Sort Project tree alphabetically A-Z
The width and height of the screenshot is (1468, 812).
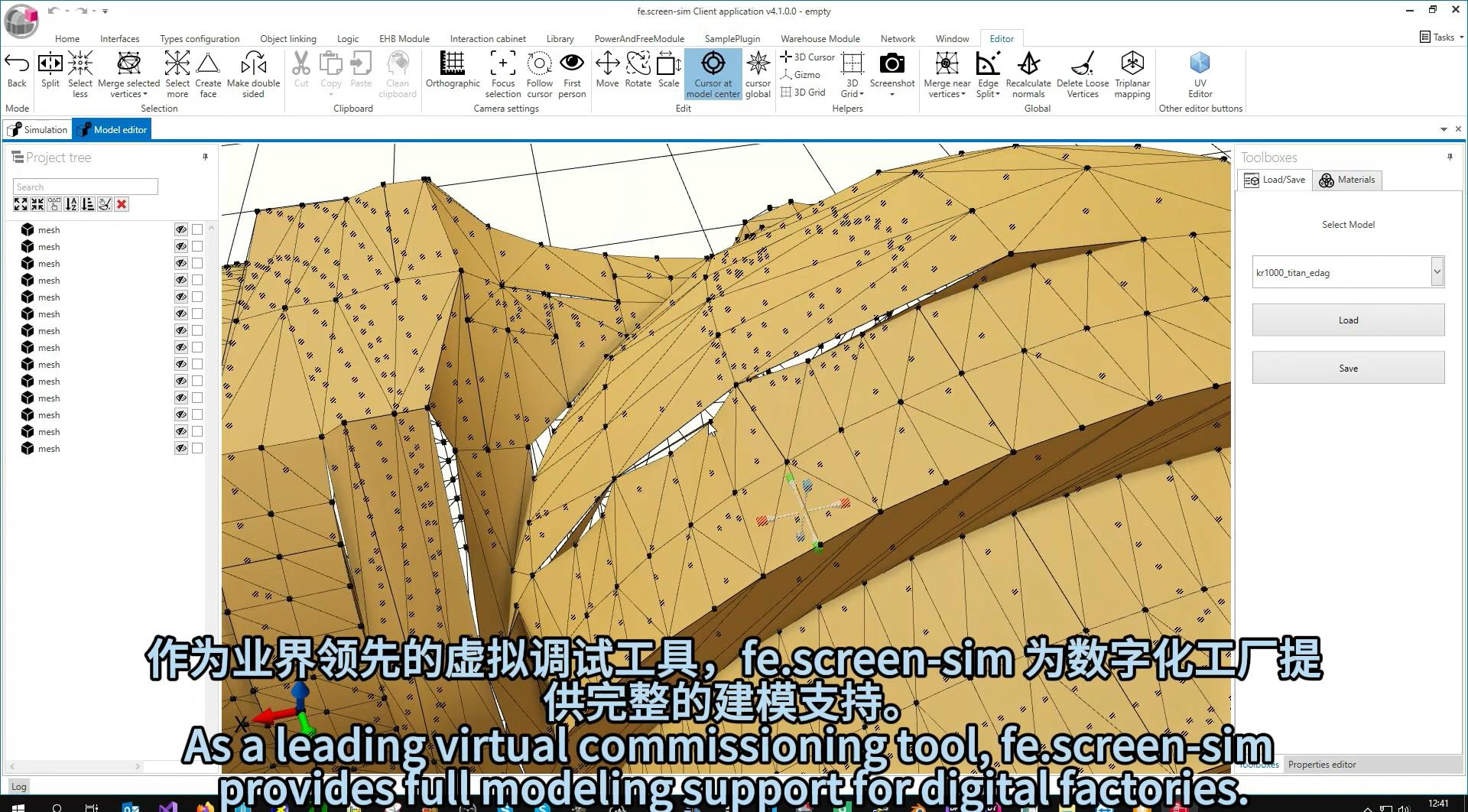[x=71, y=204]
